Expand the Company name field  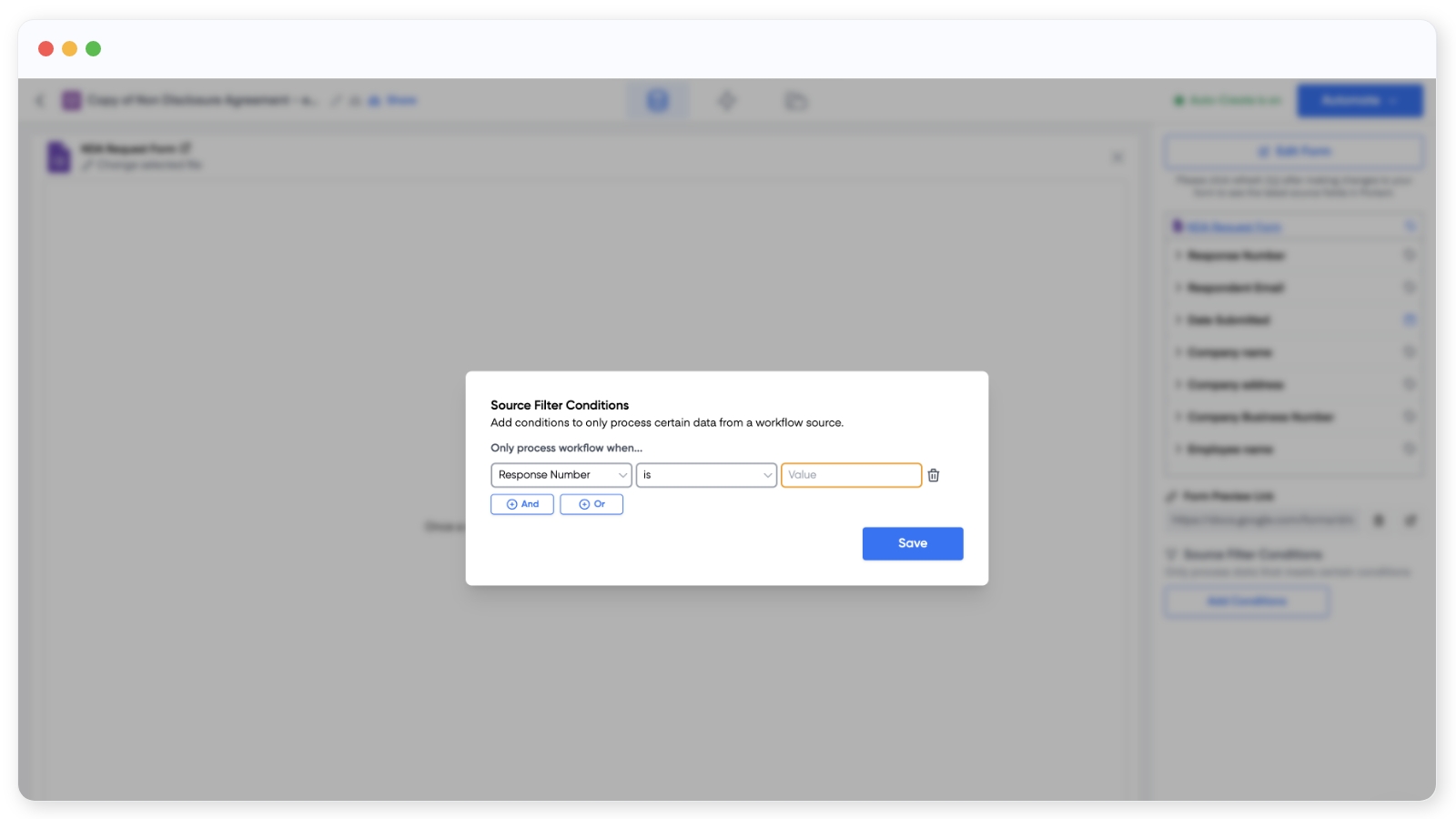[1178, 352]
